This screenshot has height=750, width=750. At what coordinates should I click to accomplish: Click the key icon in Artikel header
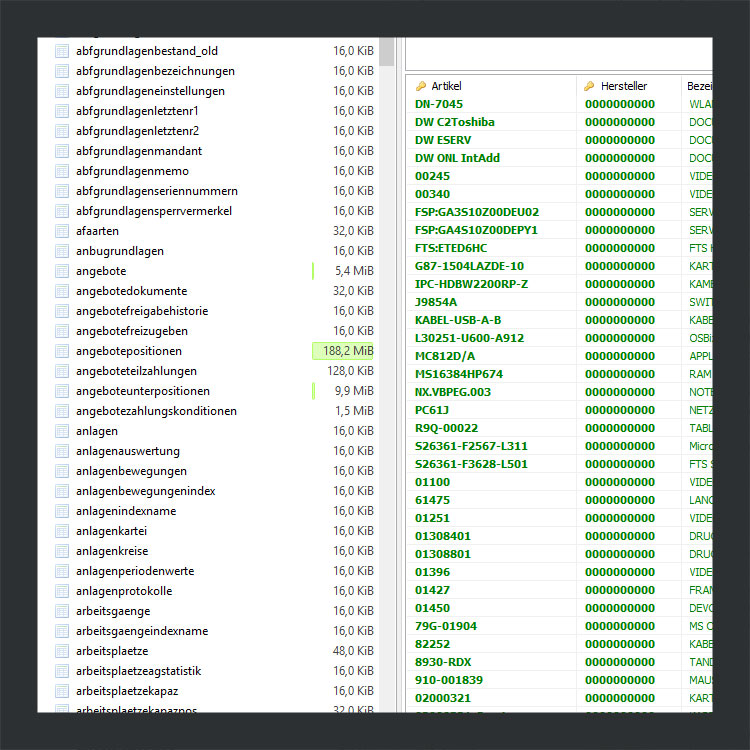[421, 87]
